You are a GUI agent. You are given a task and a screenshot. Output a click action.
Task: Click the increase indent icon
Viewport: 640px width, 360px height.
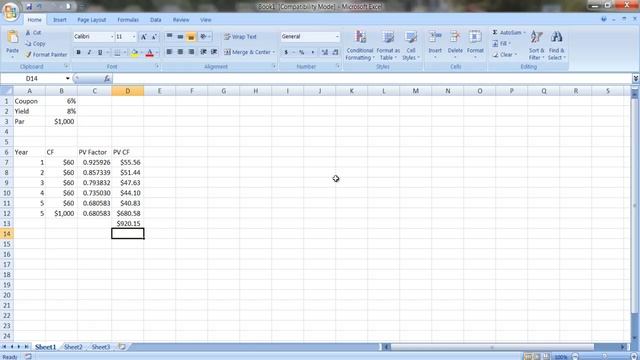point(214,52)
